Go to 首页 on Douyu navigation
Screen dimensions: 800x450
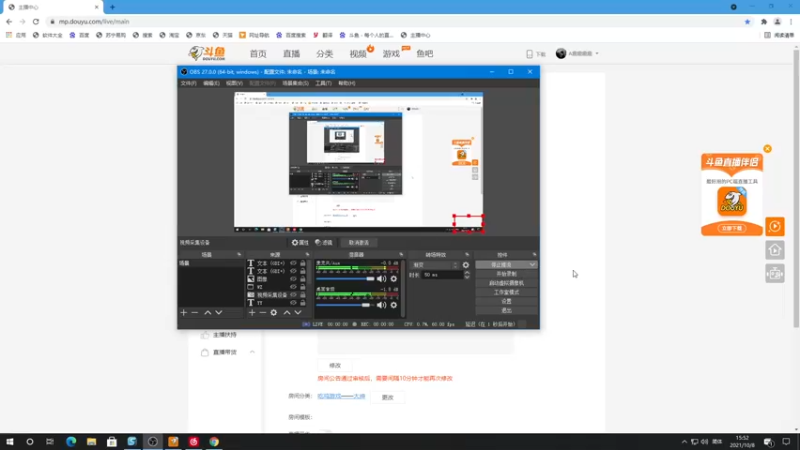point(258,54)
